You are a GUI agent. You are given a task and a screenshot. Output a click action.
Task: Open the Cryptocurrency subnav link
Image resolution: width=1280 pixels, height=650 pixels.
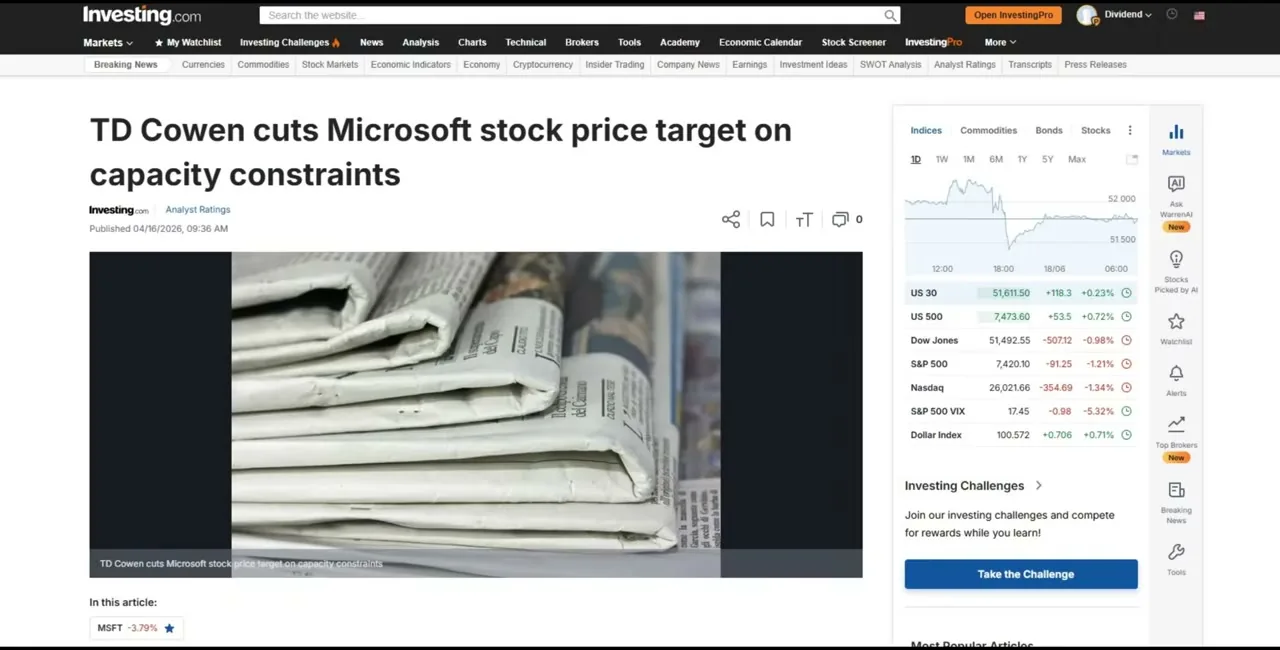pos(543,65)
